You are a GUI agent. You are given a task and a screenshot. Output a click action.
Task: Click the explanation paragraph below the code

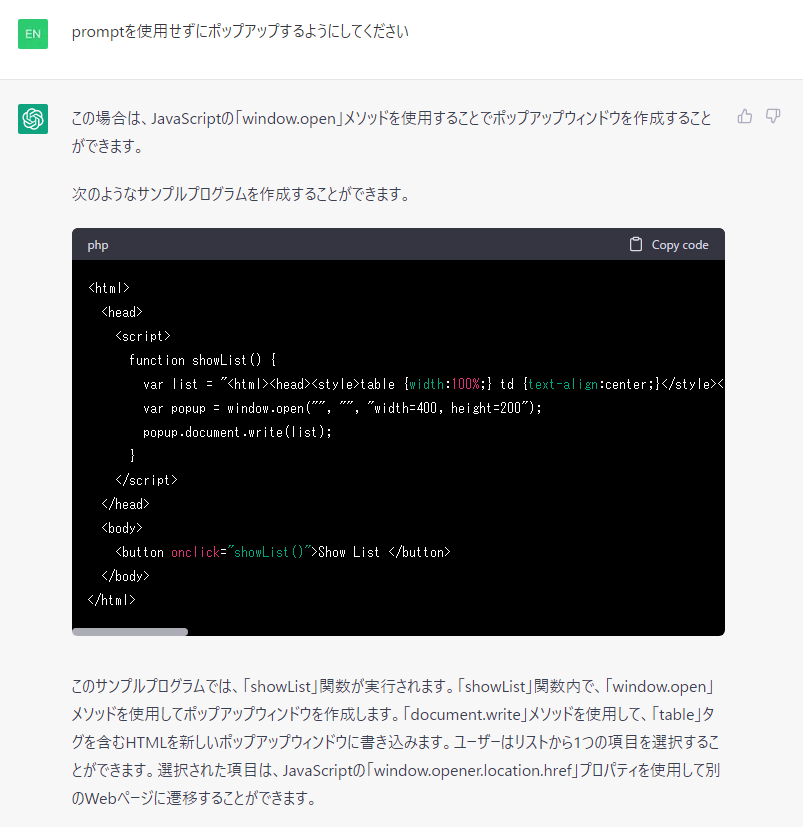(392, 742)
